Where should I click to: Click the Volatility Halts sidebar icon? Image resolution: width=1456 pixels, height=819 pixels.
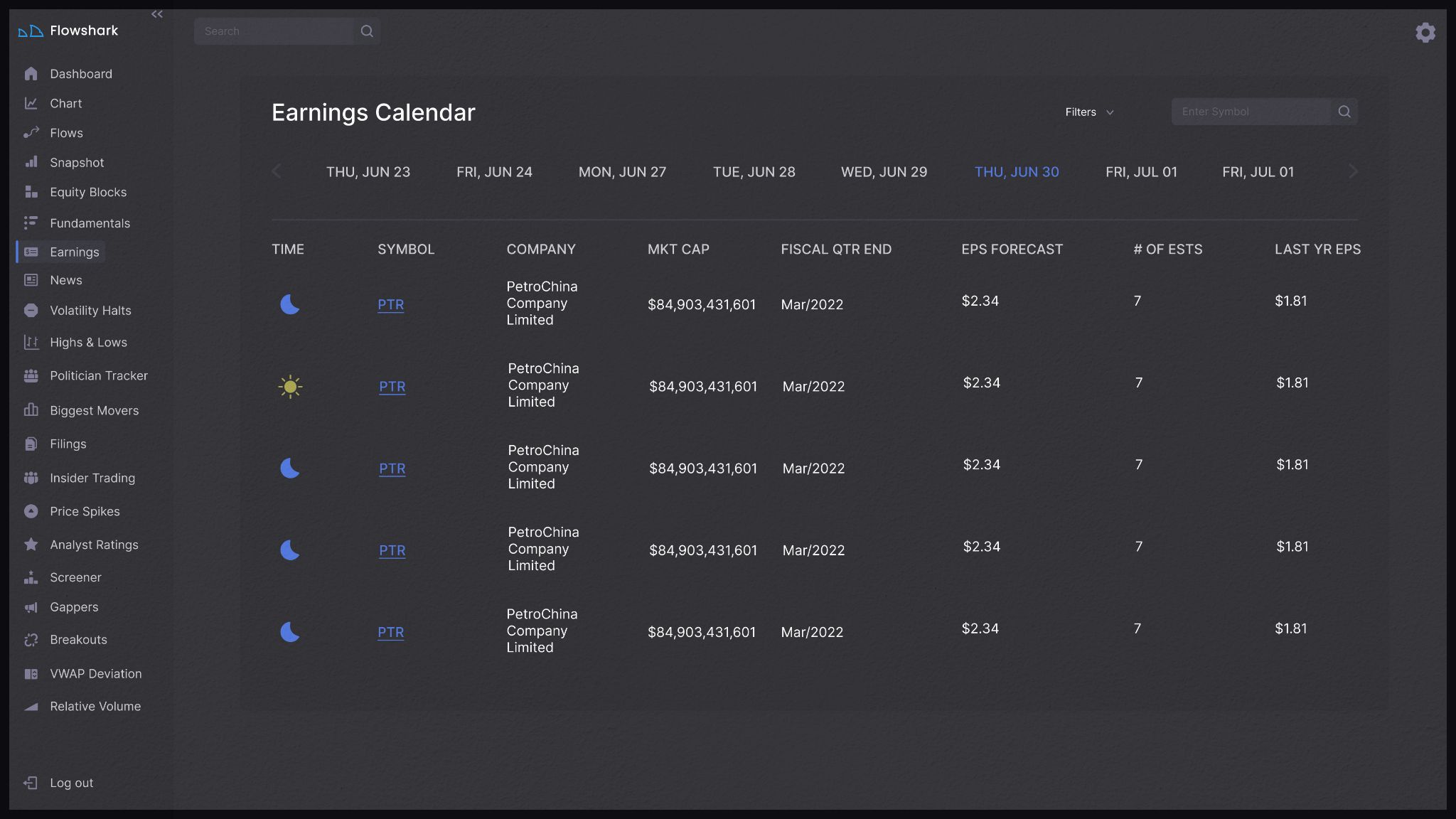point(31,311)
